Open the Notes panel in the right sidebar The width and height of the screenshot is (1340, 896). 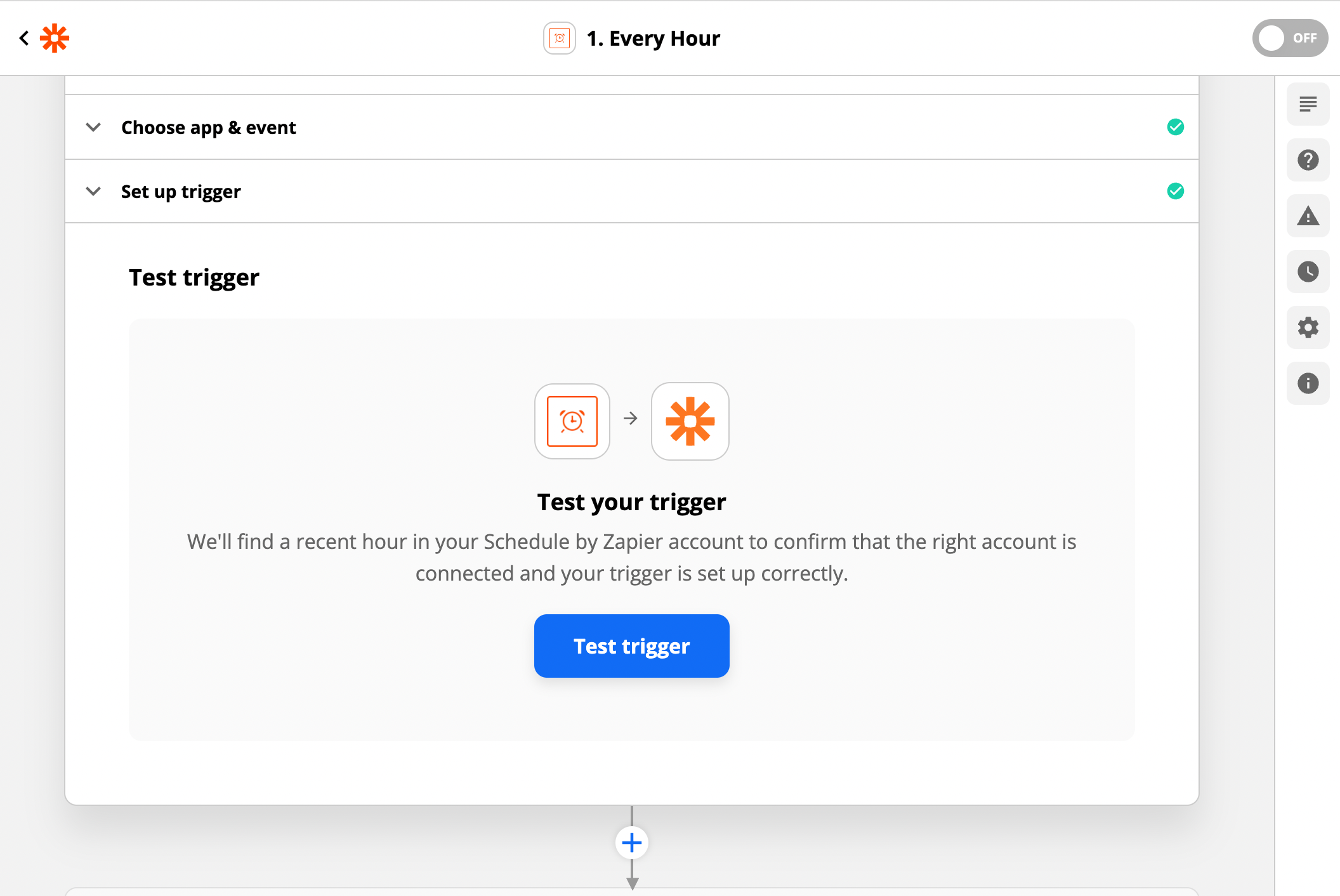(x=1308, y=103)
